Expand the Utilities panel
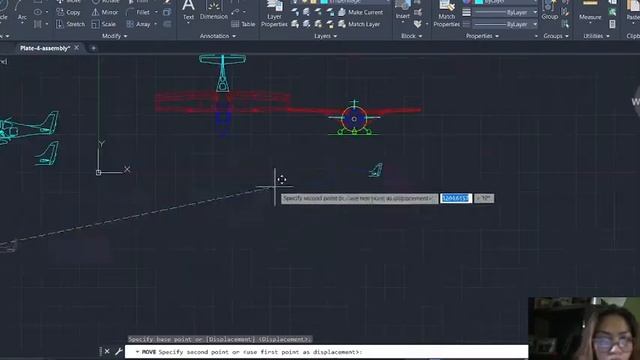Viewport: 640px width, 360px height. coord(596,36)
